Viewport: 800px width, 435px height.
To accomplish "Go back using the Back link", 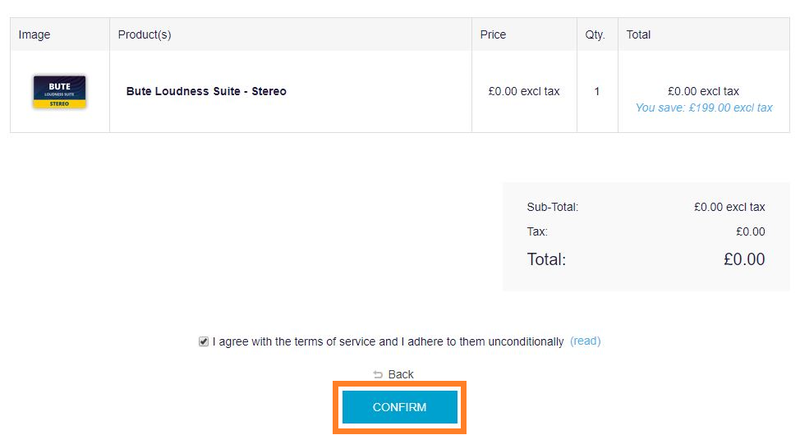I will pos(401,374).
